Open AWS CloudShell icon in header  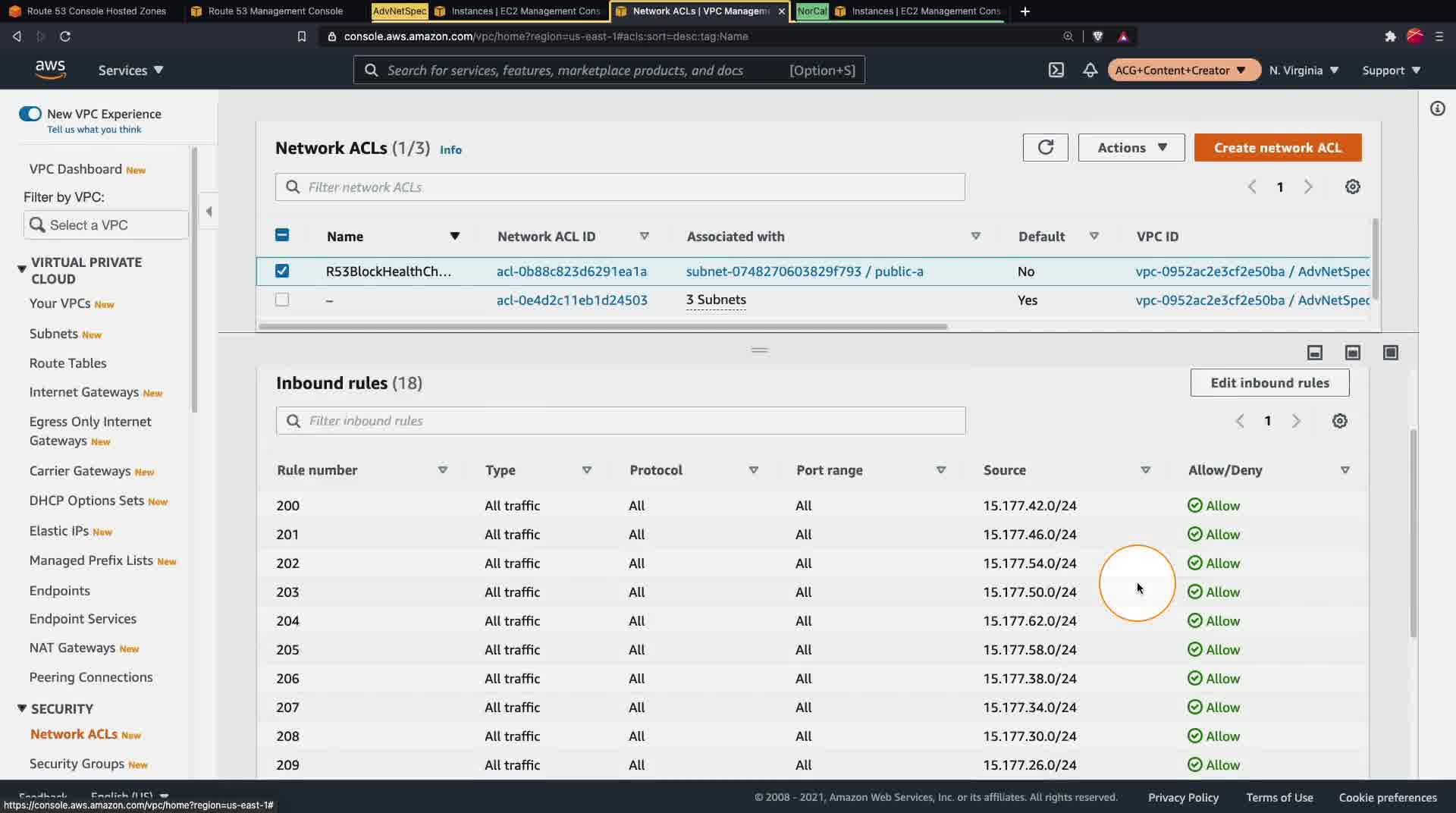tap(1056, 70)
